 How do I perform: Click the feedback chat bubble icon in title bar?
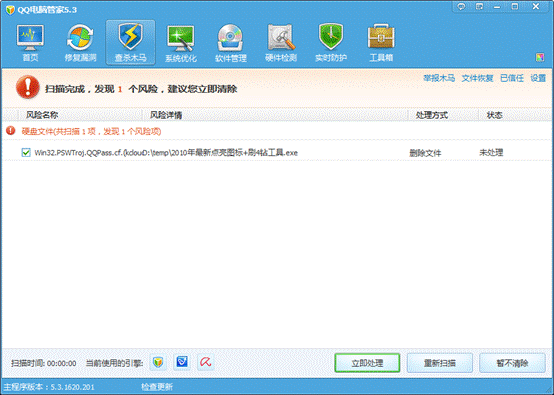click(x=461, y=6)
